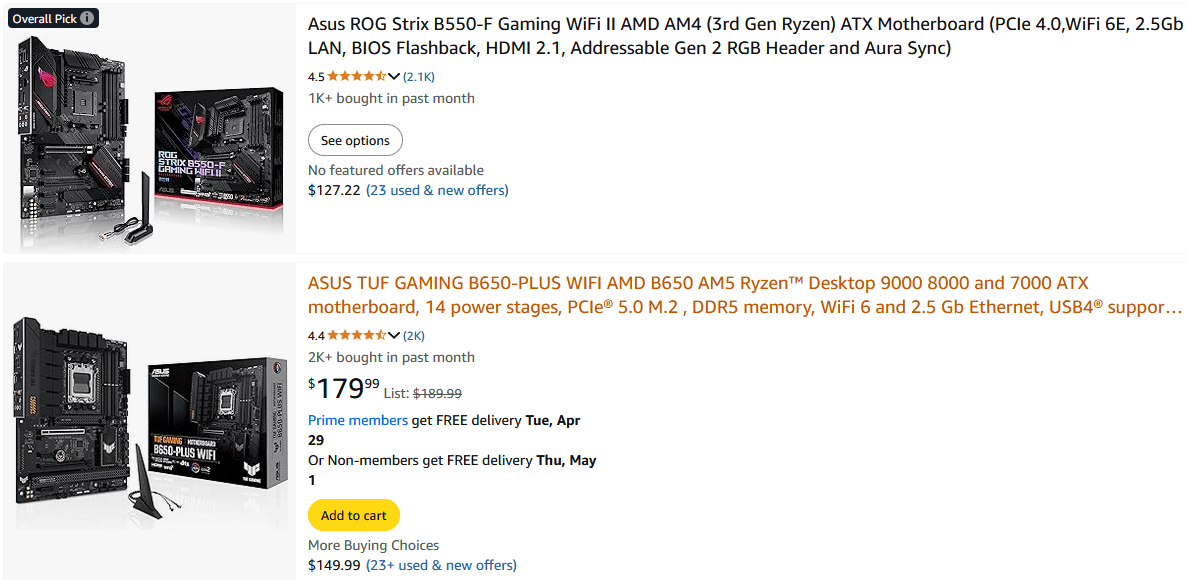Image resolution: width=1187 pixels, height=580 pixels.
Task: Expand rating chevron for TUF B650-PLUS
Action: pos(394,335)
